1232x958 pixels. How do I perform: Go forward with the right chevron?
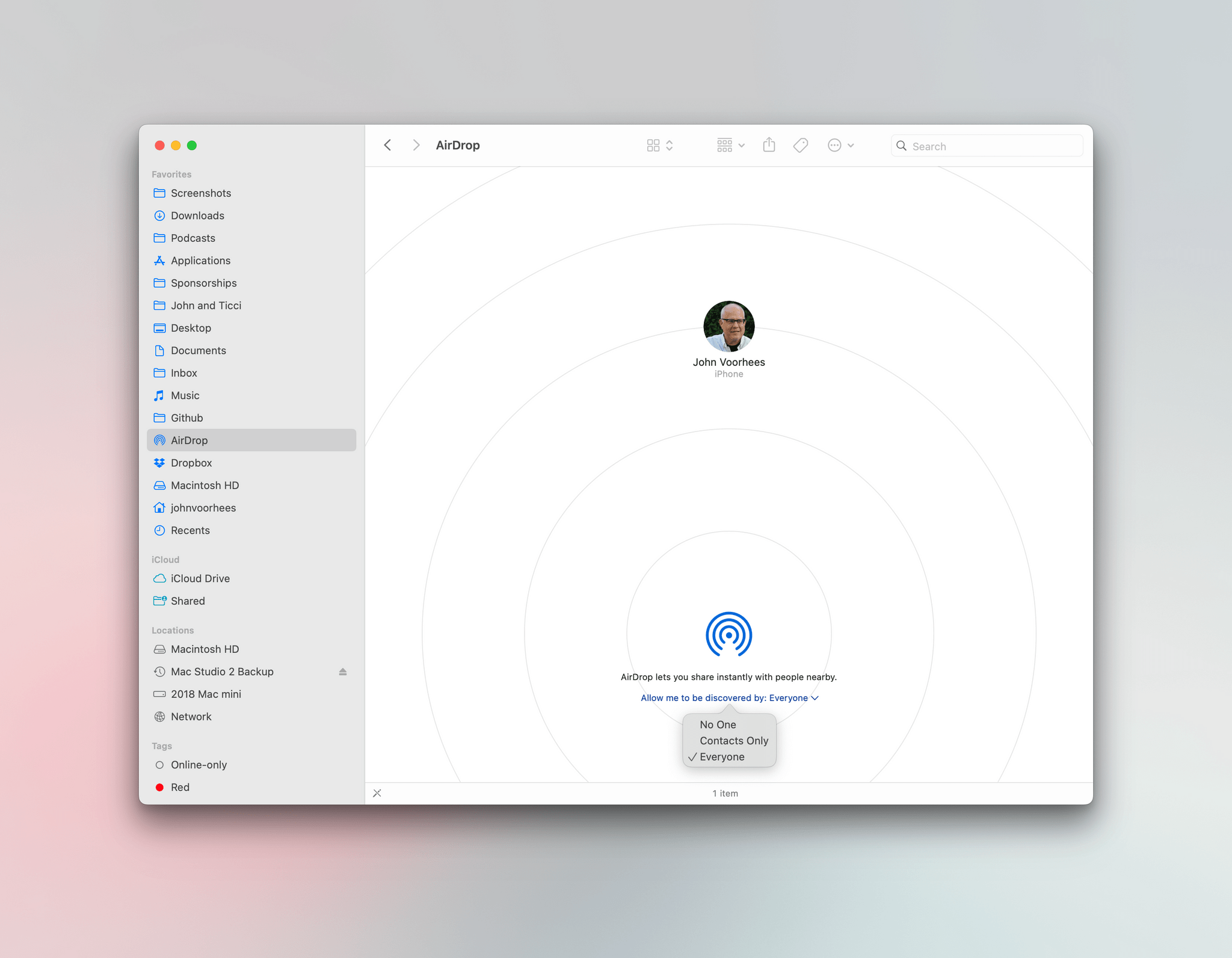point(416,145)
